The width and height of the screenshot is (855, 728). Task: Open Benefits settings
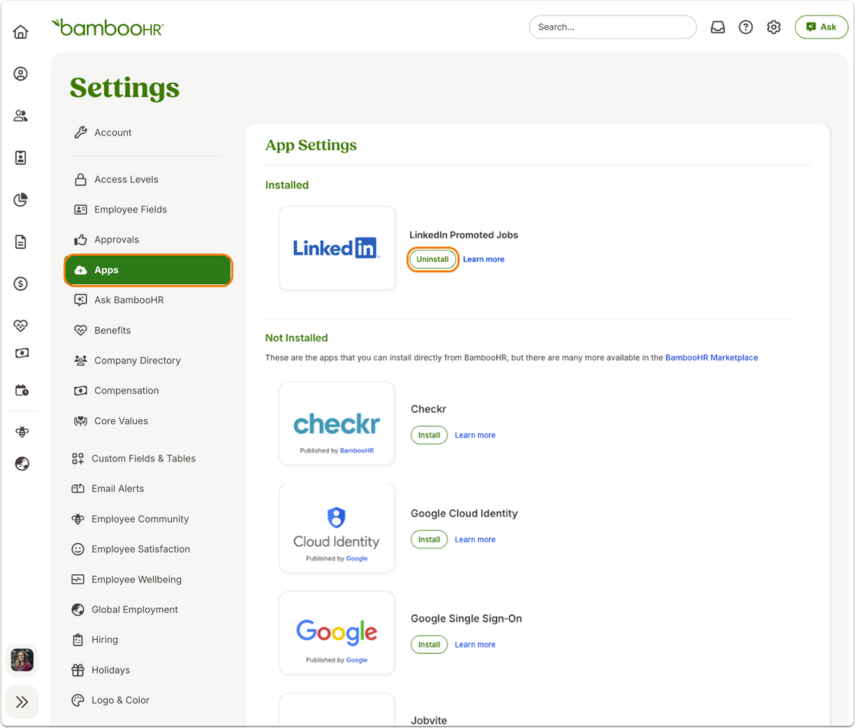coord(103,330)
